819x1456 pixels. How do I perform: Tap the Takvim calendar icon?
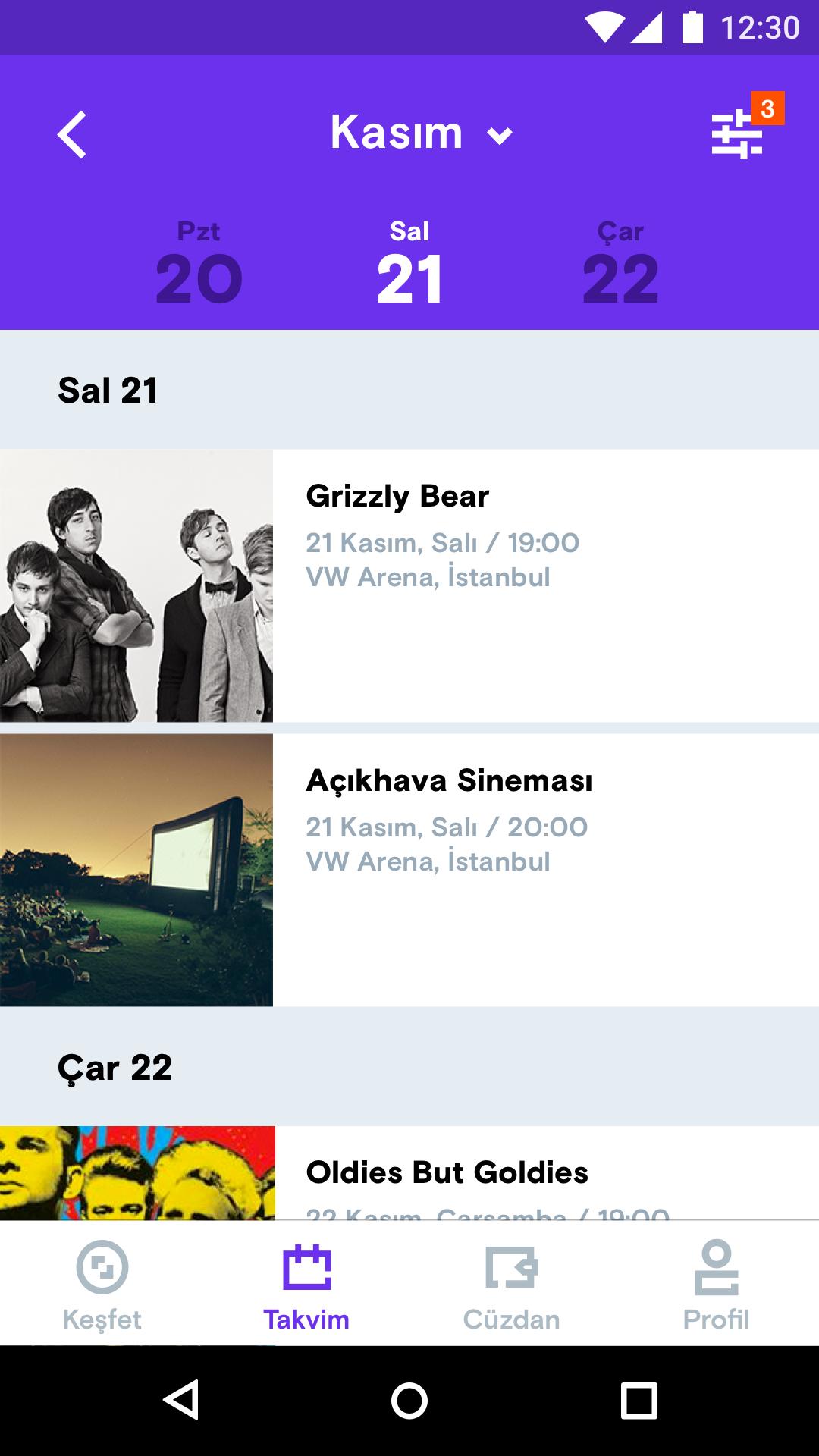pos(307,1267)
